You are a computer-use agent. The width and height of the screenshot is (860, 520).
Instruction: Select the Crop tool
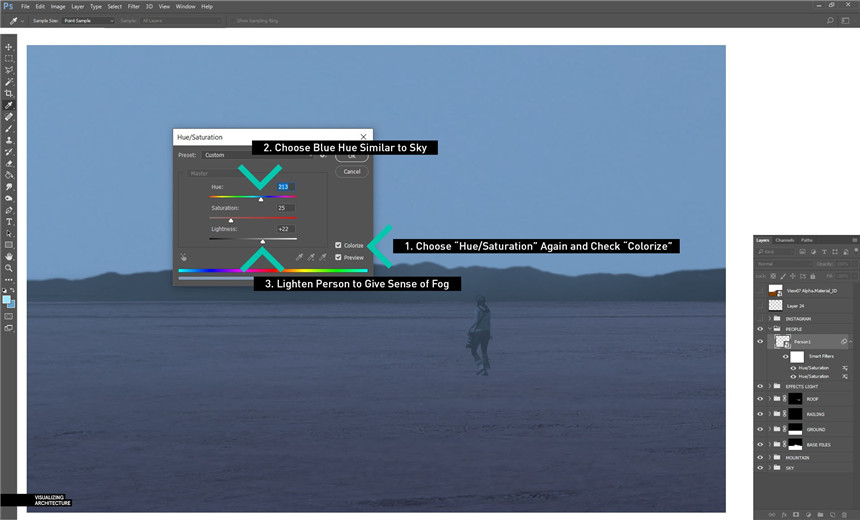[x=9, y=93]
